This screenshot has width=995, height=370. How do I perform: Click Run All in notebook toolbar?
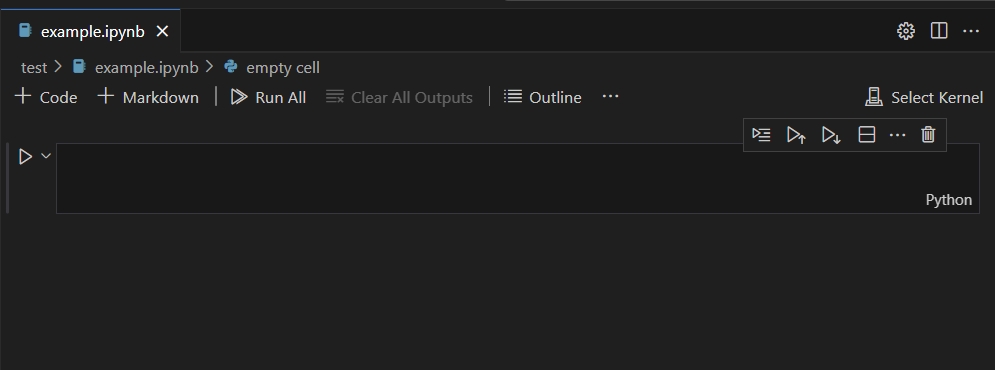[x=268, y=97]
